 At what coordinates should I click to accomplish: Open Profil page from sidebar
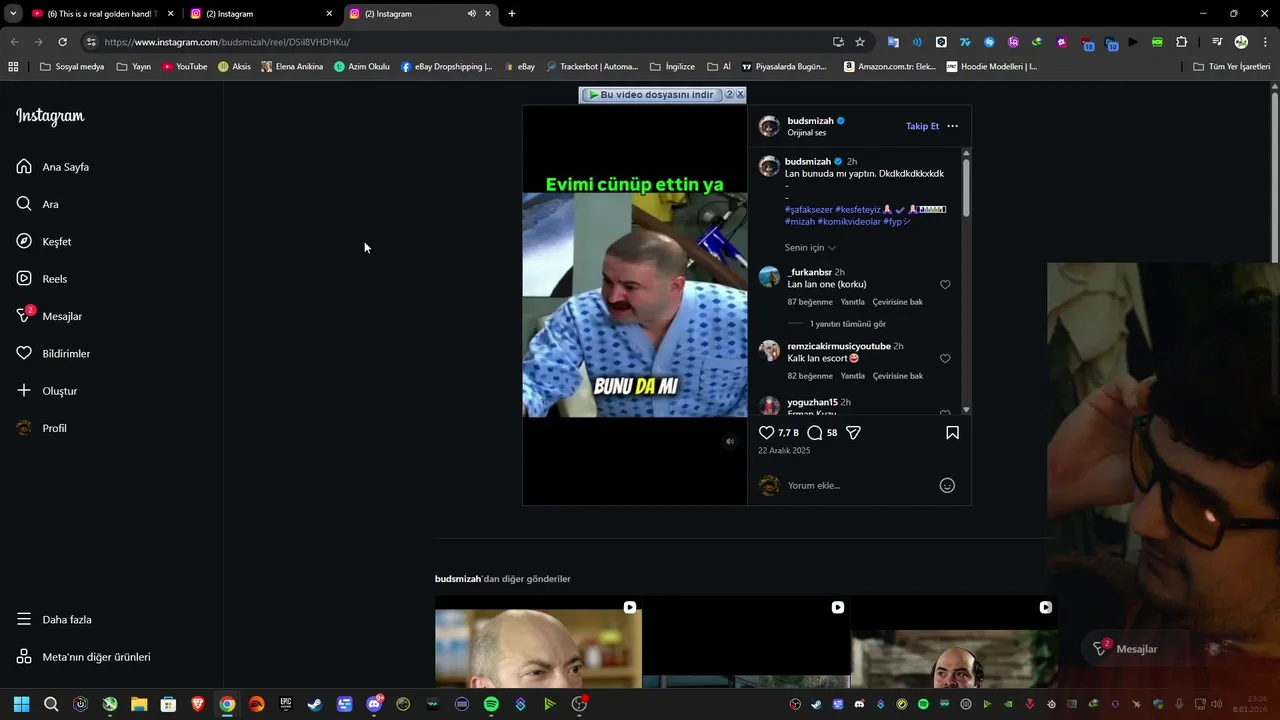click(x=42, y=428)
